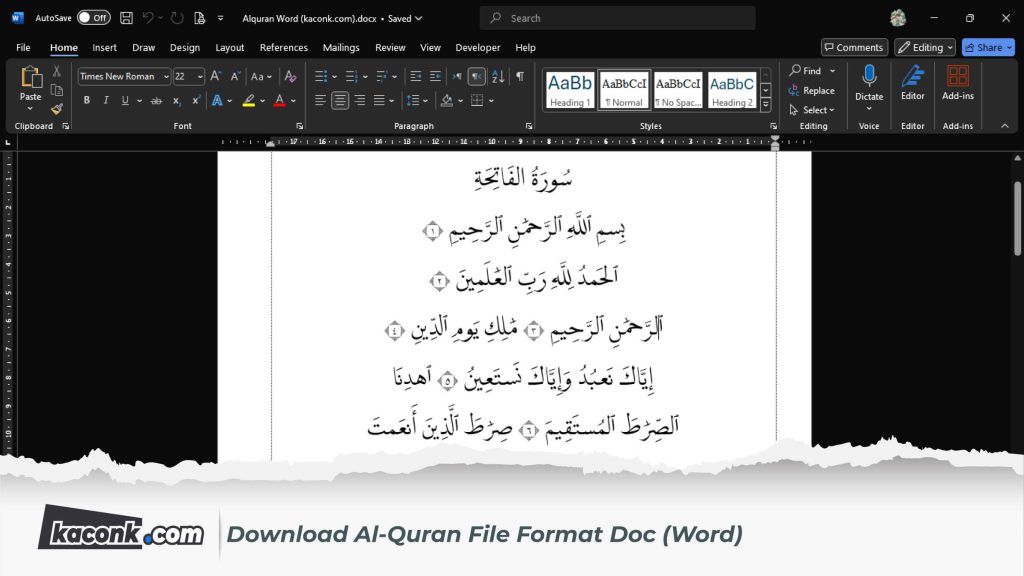The width and height of the screenshot is (1024, 576).
Task: Open the Mailings tab
Action: point(341,47)
